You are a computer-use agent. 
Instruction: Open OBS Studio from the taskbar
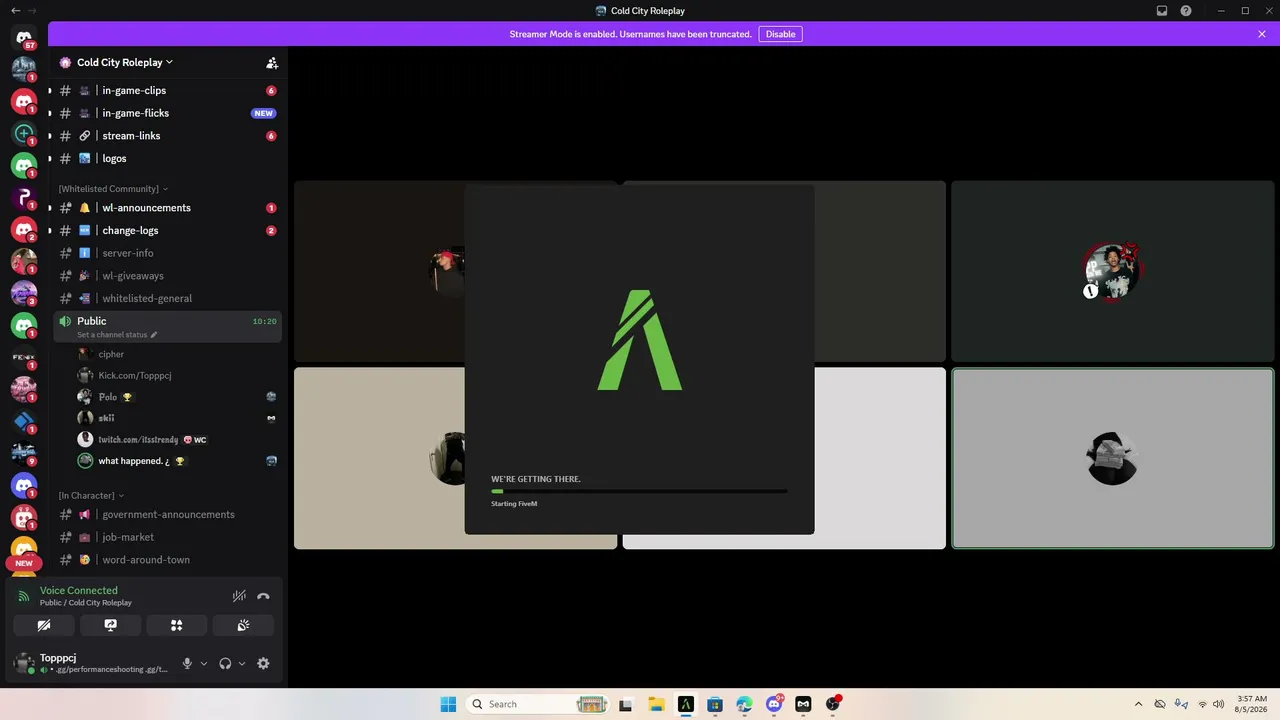(x=833, y=704)
